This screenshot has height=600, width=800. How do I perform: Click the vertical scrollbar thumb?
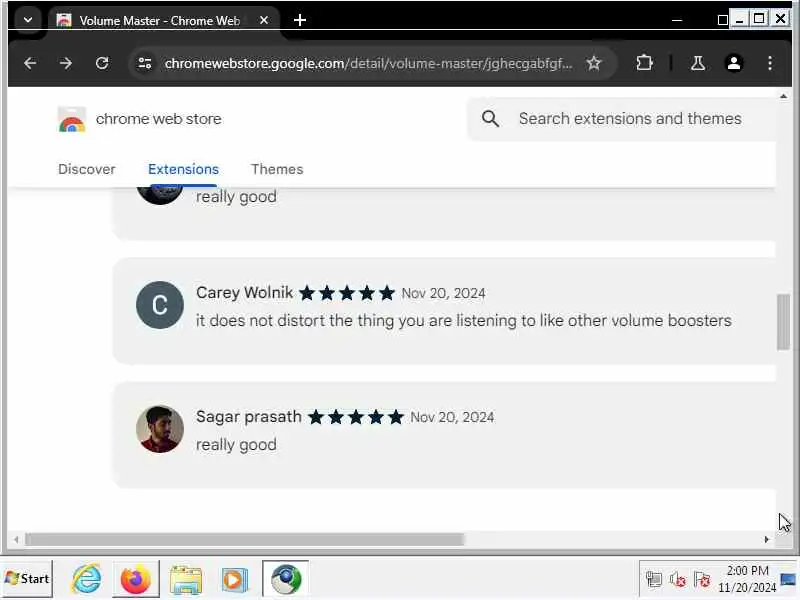pyautogui.click(x=783, y=322)
